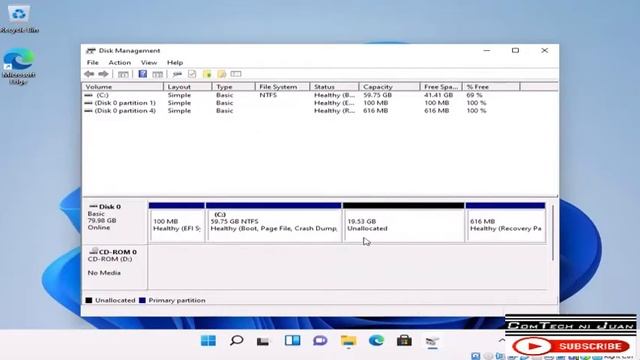Sort by the Capacity column header

pyautogui.click(x=389, y=87)
